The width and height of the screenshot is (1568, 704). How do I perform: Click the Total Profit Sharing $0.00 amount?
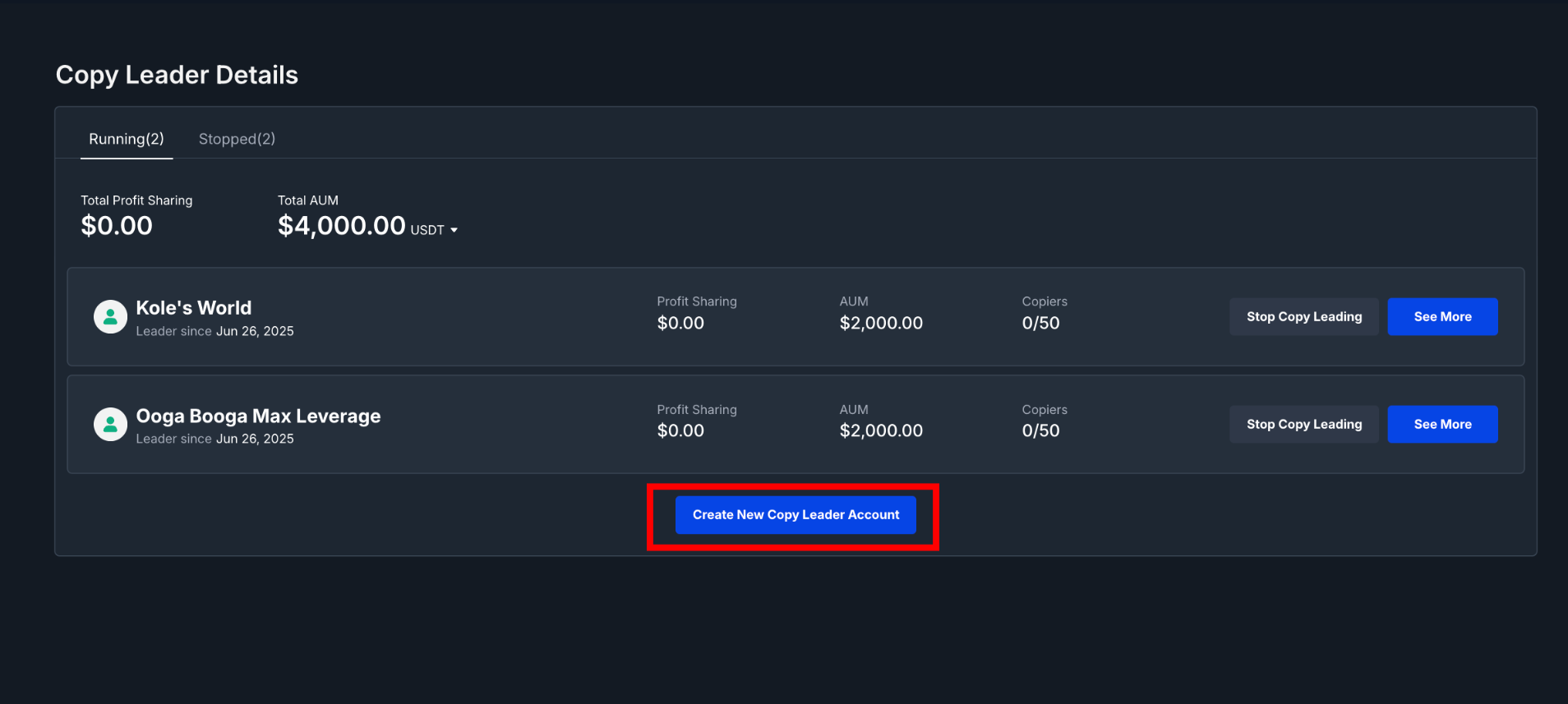[117, 226]
